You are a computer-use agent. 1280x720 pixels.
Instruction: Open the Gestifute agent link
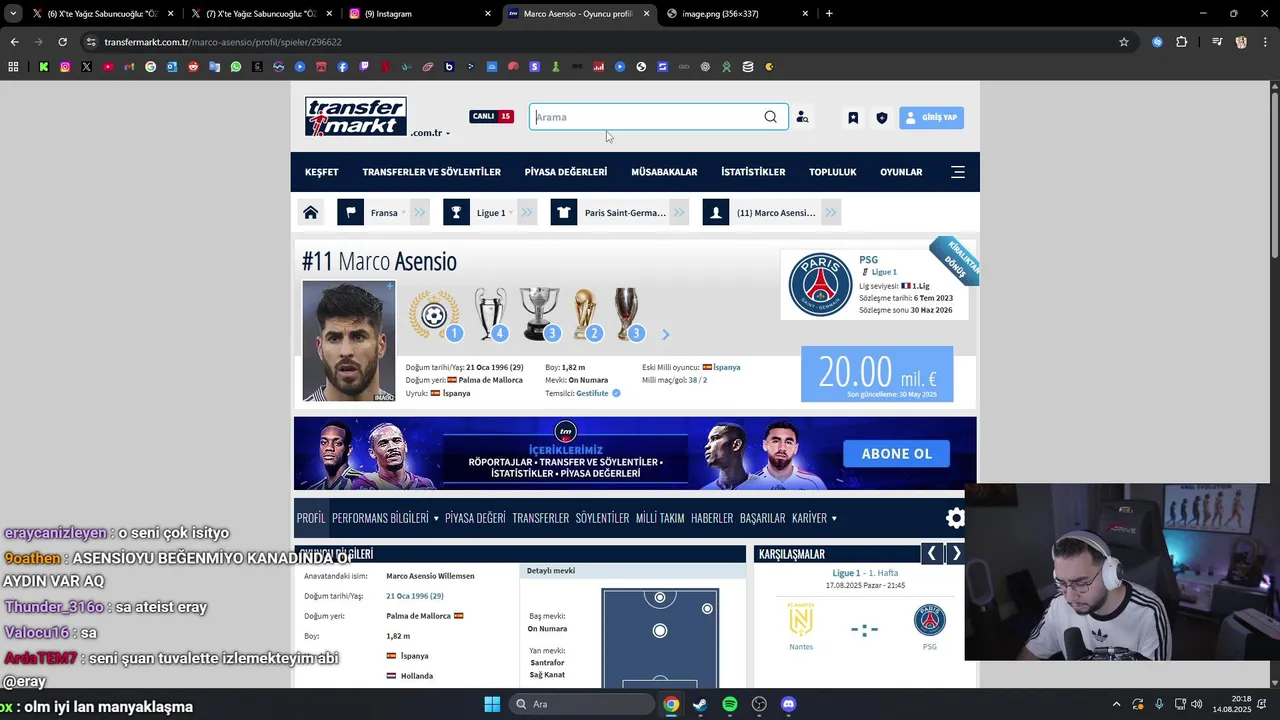[592, 393]
